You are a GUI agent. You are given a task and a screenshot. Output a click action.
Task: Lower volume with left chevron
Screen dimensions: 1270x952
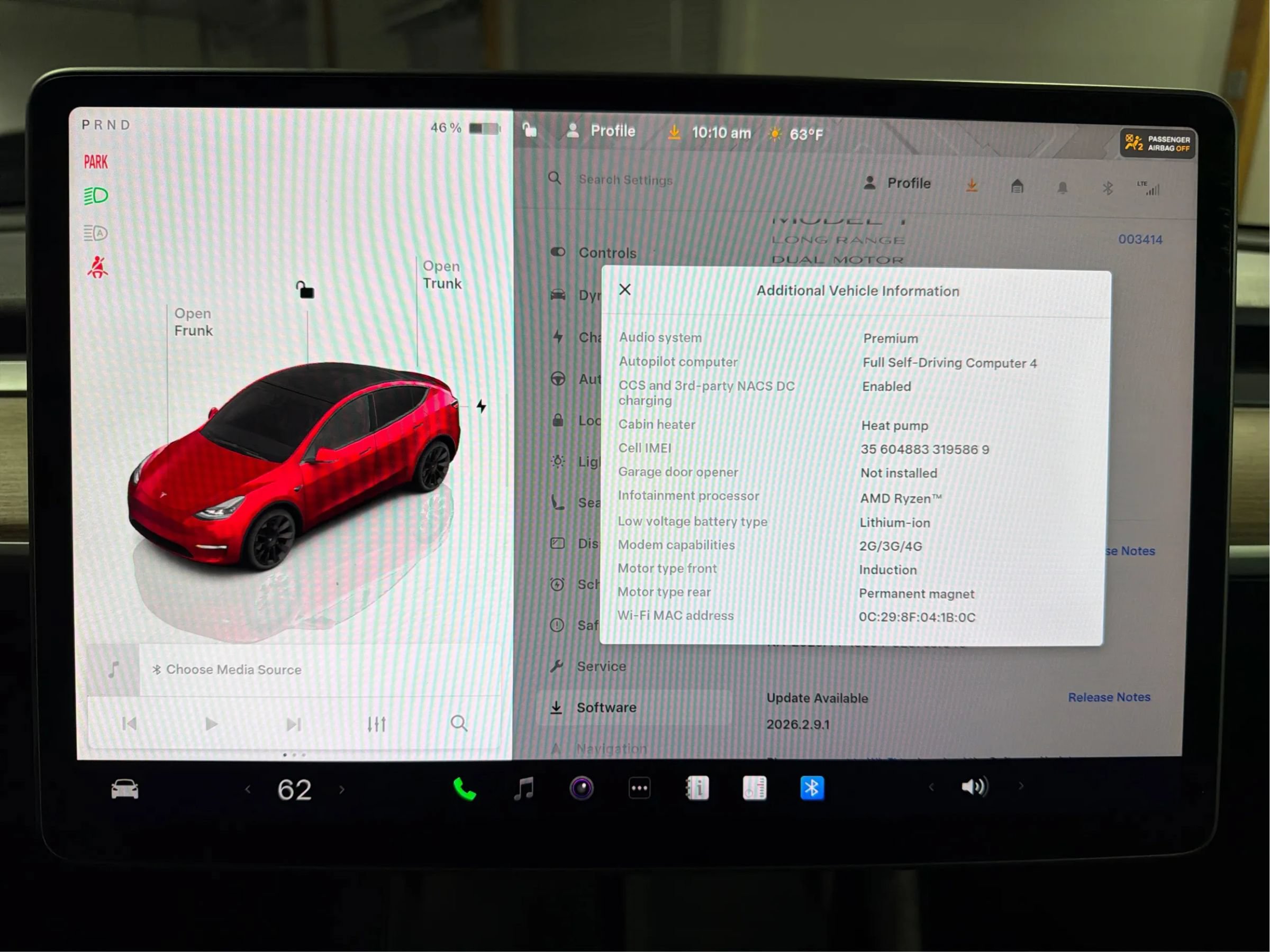(931, 787)
